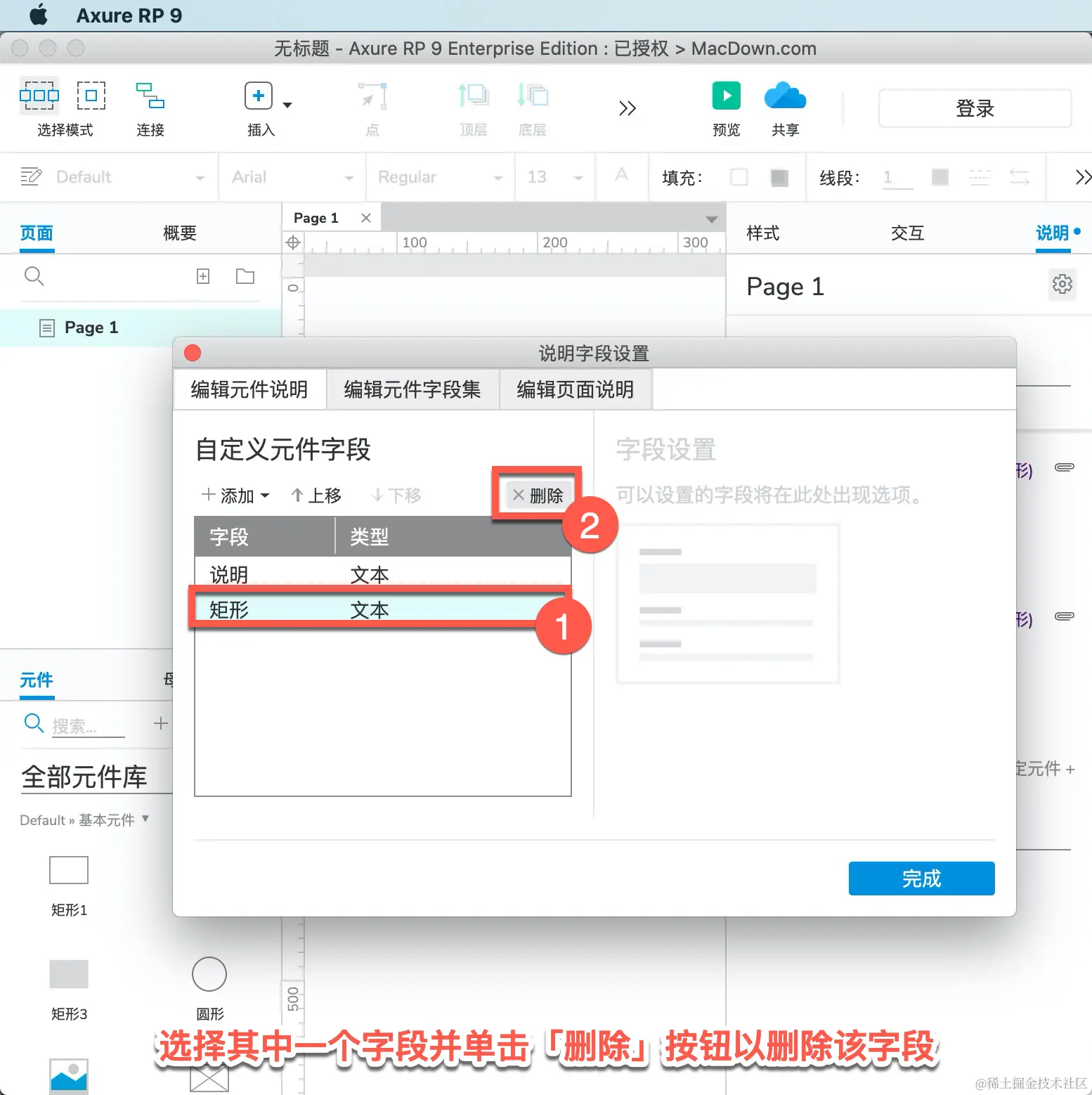This screenshot has height=1095, width=1092.
Task: Switch to the Outline tab
Action: click(180, 233)
